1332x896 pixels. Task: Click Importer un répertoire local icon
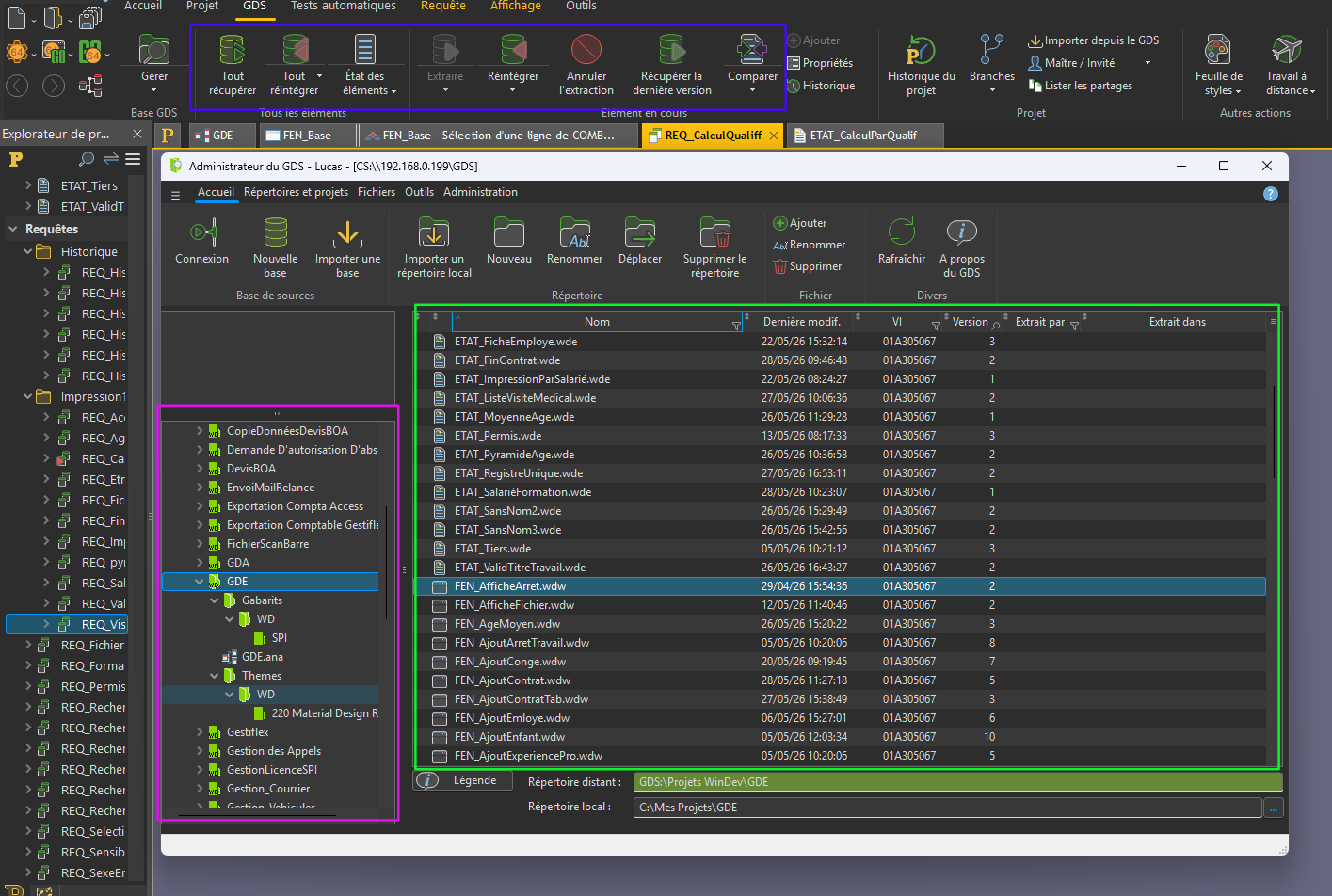(434, 232)
